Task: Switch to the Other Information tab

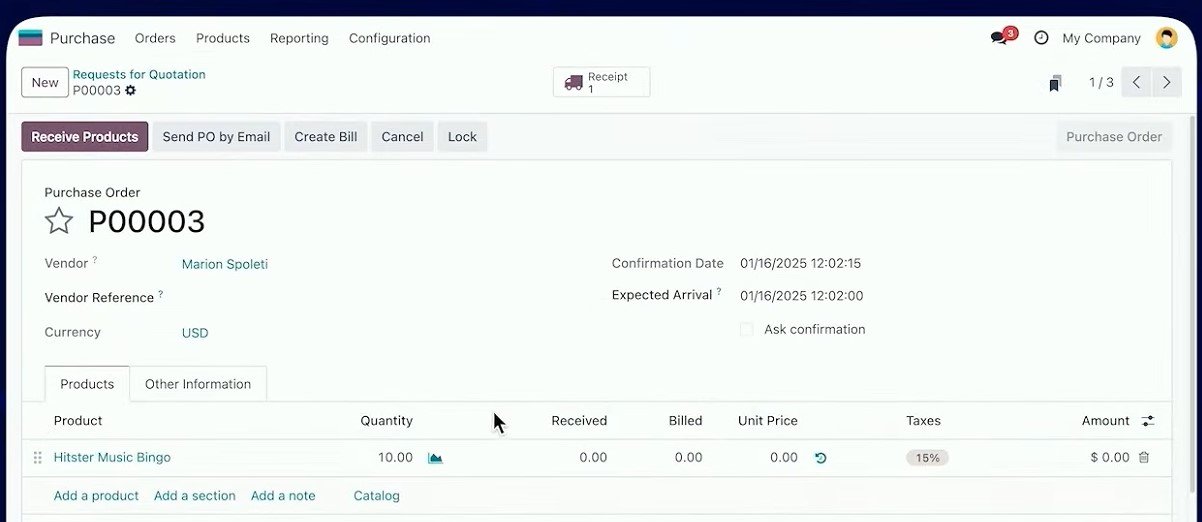Action: [x=198, y=384]
